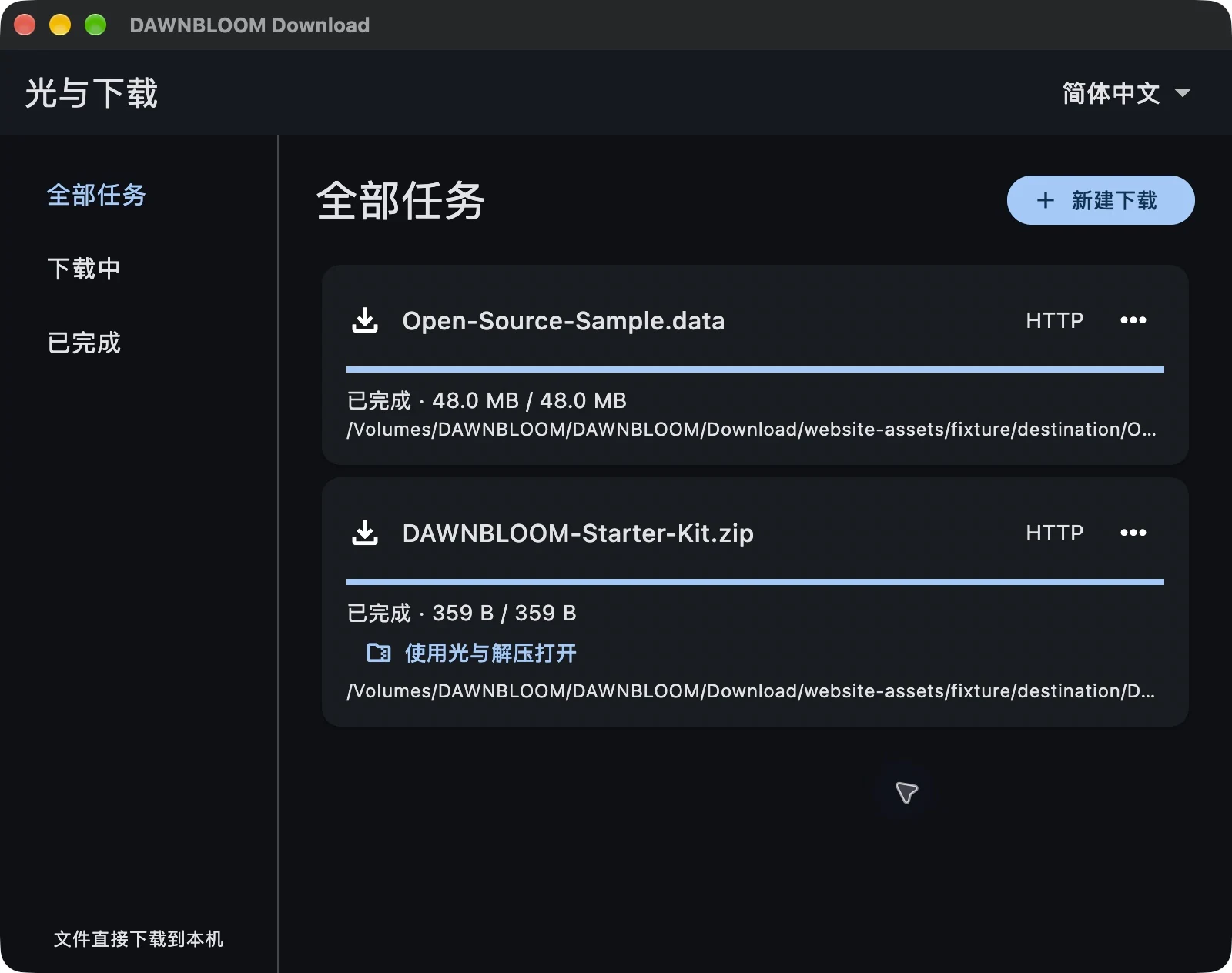Image resolution: width=1232 pixels, height=973 pixels.
Task: Click HTTP label on DAWNBLOOM-Starter-Kit.zip card
Action: pos(1054,533)
